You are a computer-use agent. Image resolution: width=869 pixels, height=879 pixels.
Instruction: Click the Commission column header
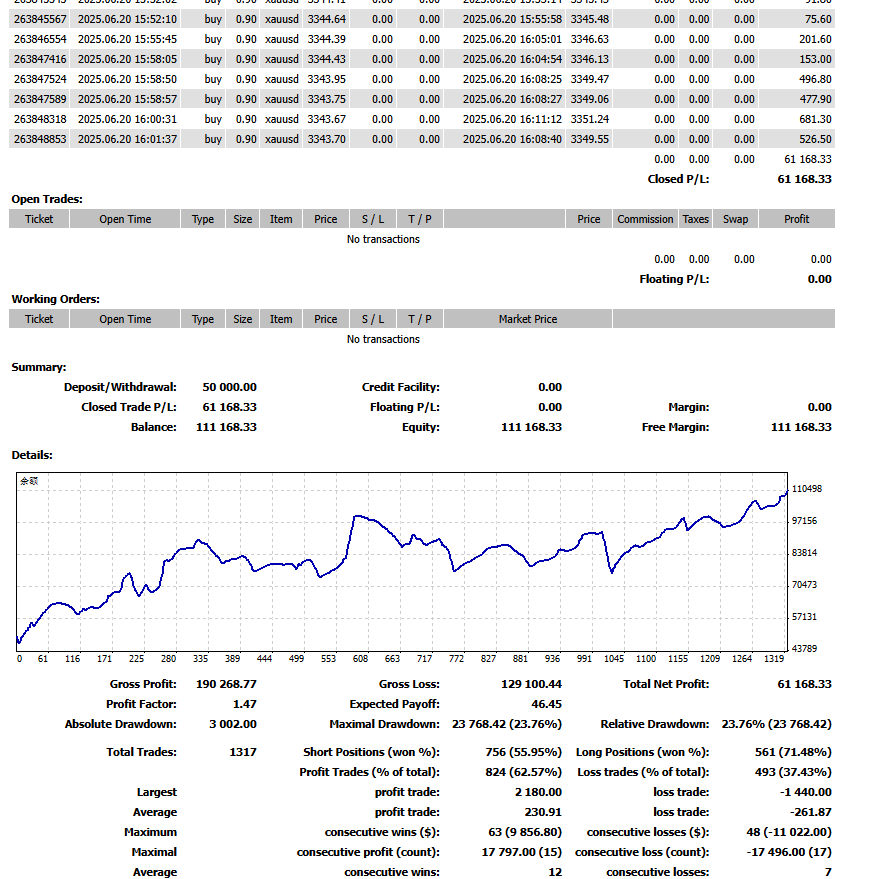[645, 219]
